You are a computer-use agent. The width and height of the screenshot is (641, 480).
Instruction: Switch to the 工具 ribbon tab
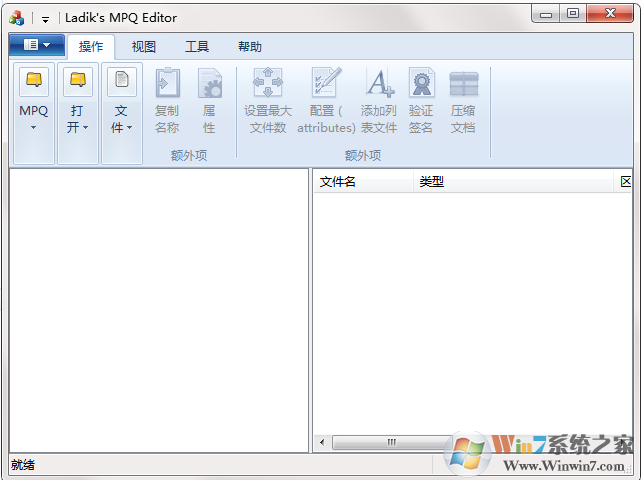click(x=197, y=47)
